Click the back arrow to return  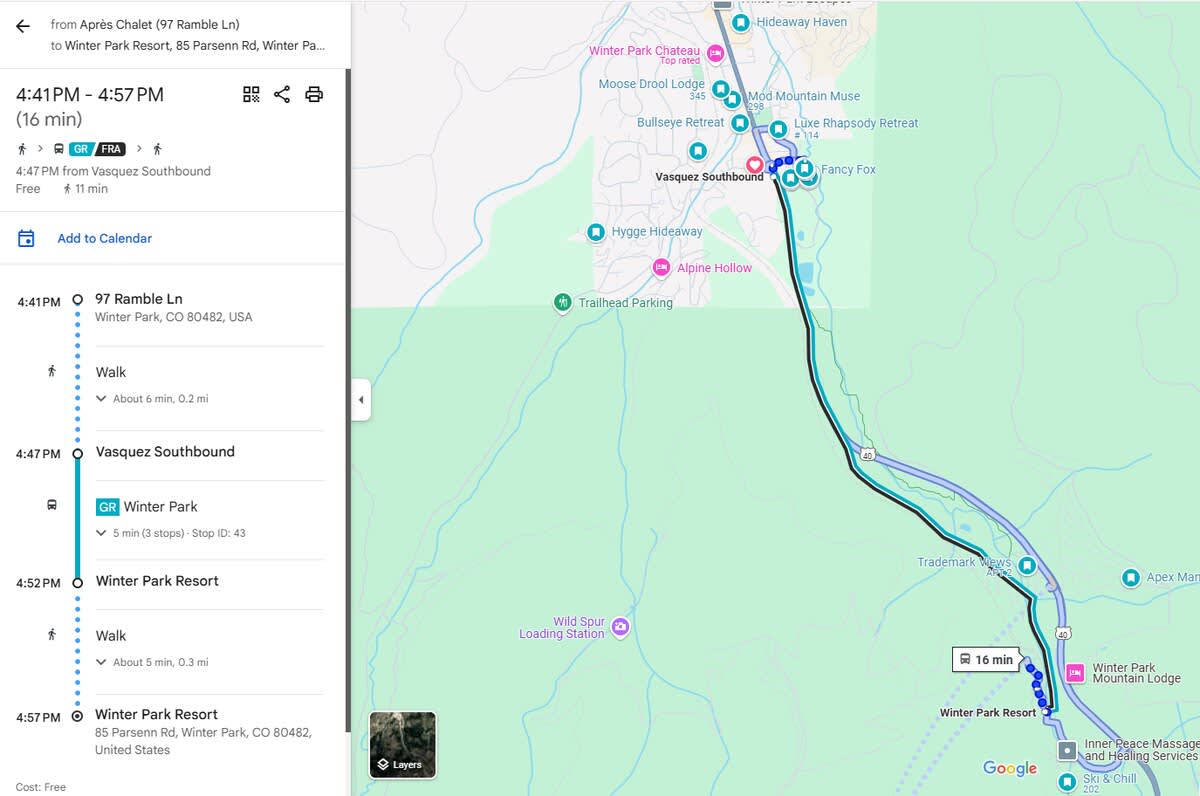pyautogui.click(x=23, y=26)
